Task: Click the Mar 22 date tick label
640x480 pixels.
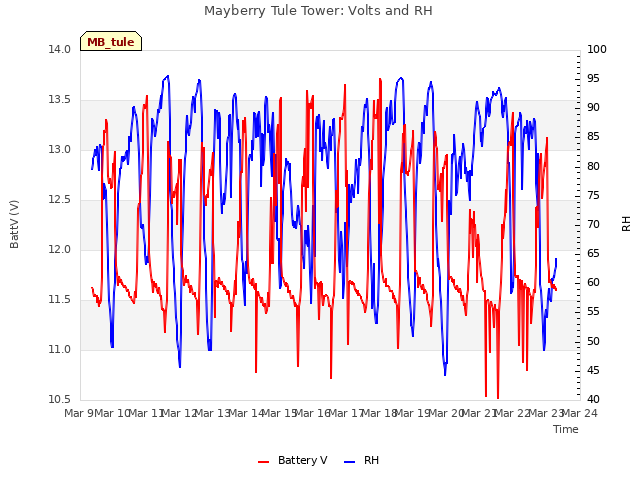Action: (x=513, y=413)
